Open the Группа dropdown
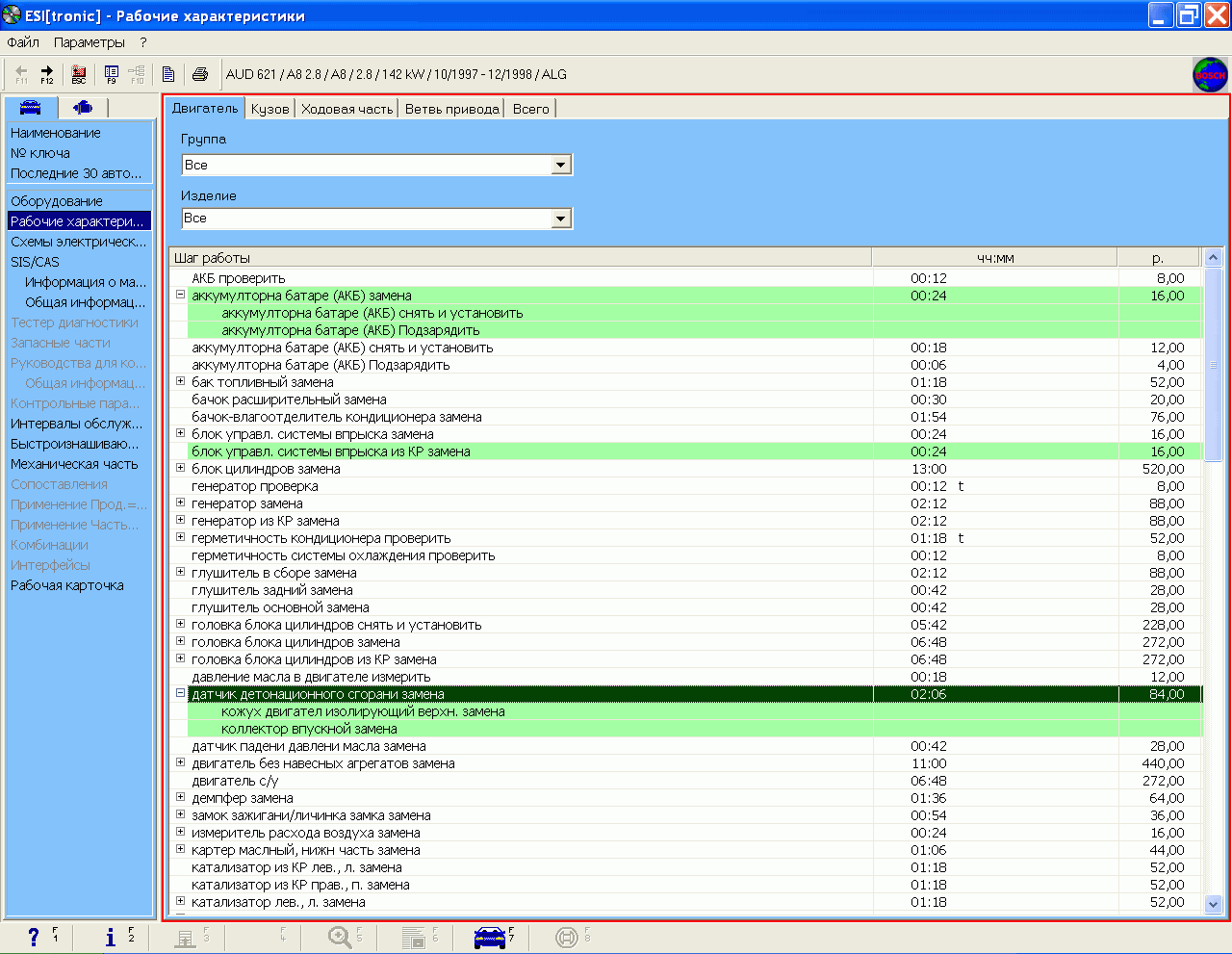The height and width of the screenshot is (954, 1232). click(x=562, y=166)
